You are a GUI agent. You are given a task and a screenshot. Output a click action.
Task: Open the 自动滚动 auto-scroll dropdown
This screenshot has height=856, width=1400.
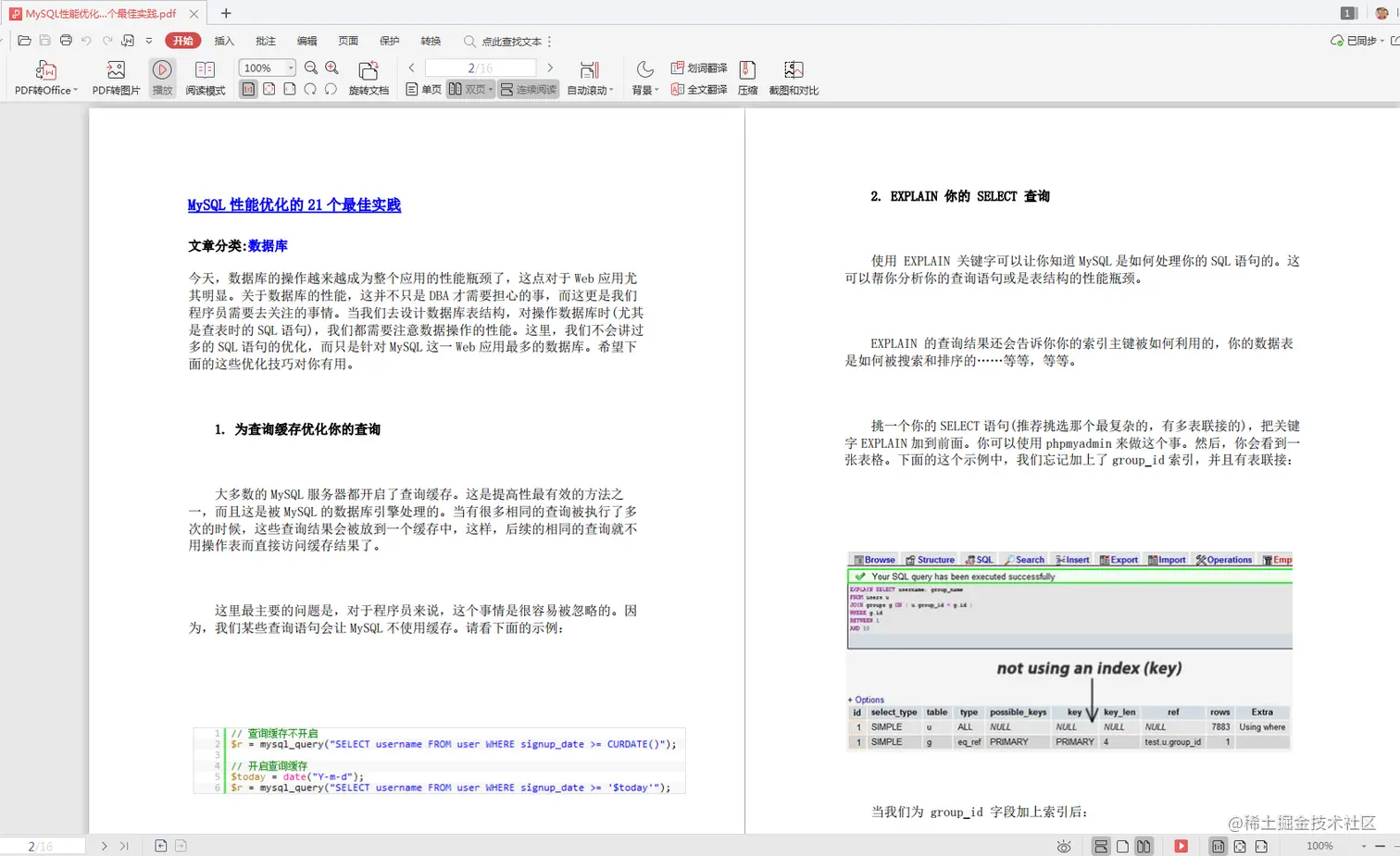(x=590, y=89)
